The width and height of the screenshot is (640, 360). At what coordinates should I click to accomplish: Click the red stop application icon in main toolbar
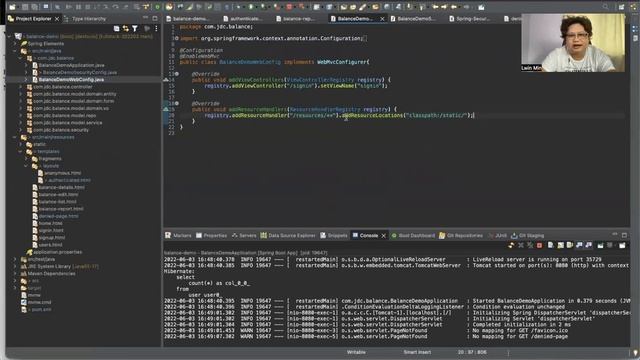coord(289,7)
